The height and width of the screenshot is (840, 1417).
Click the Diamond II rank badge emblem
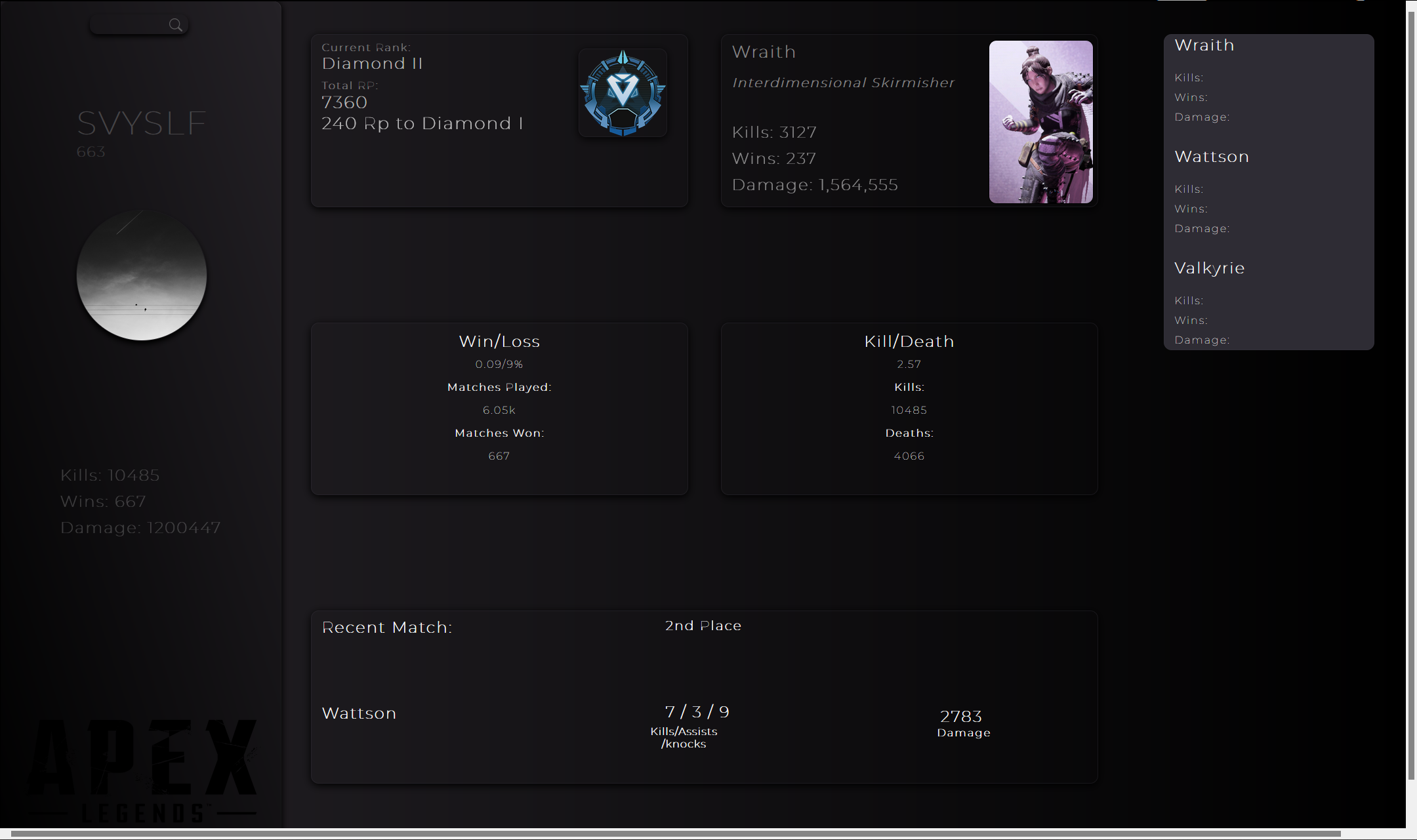pos(622,92)
